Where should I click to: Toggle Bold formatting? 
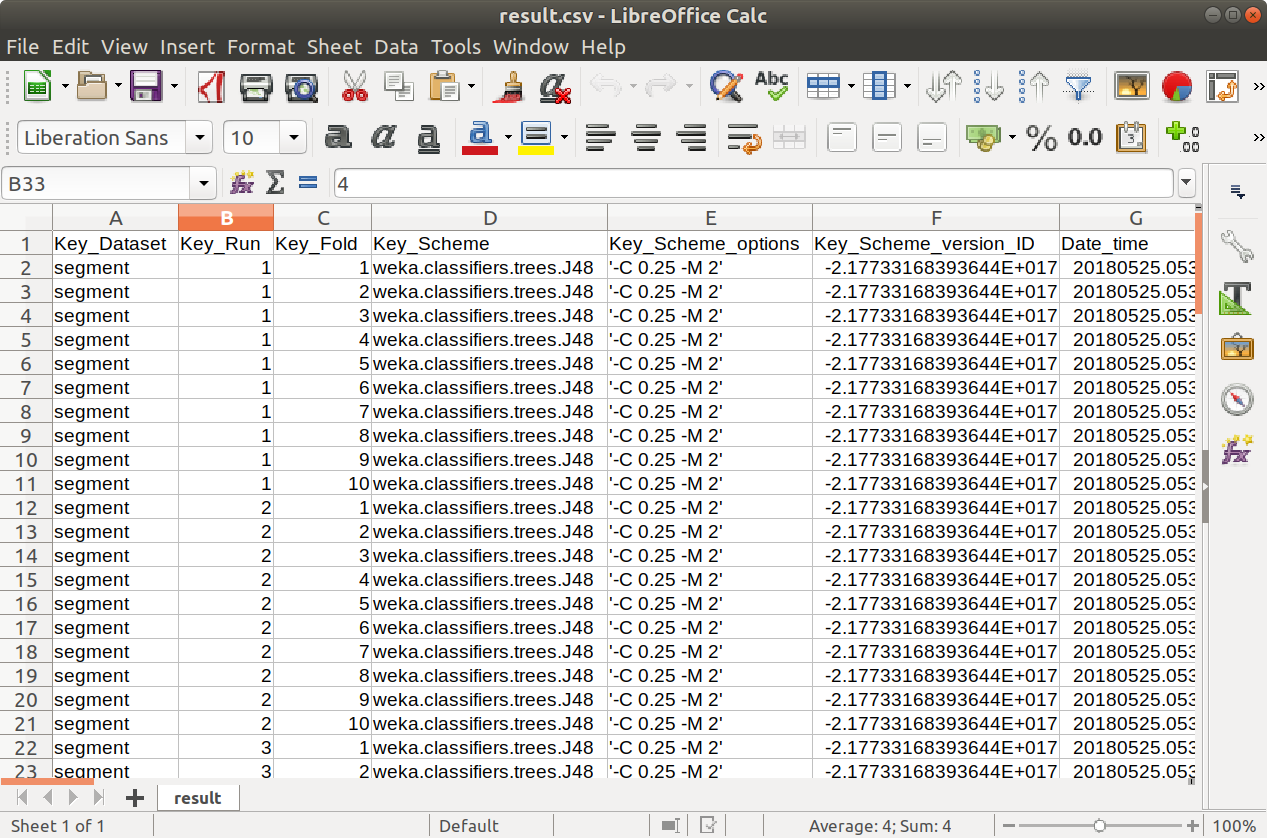pyautogui.click(x=339, y=138)
